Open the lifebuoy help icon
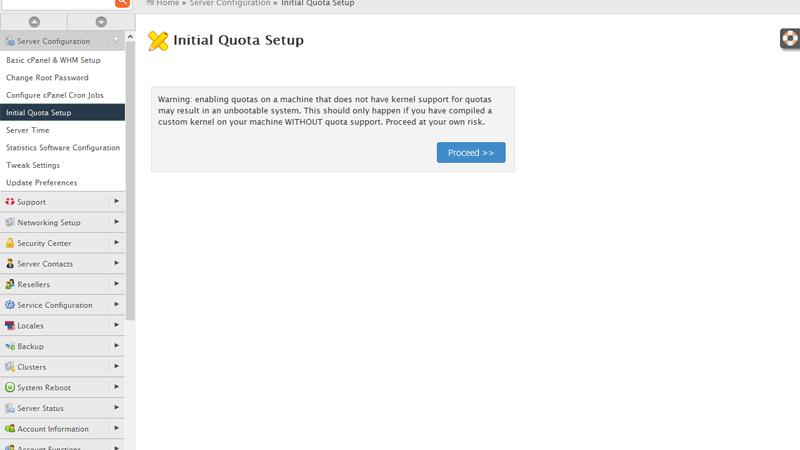Viewport: 800px width, 450px height. [x=790, y=39]
